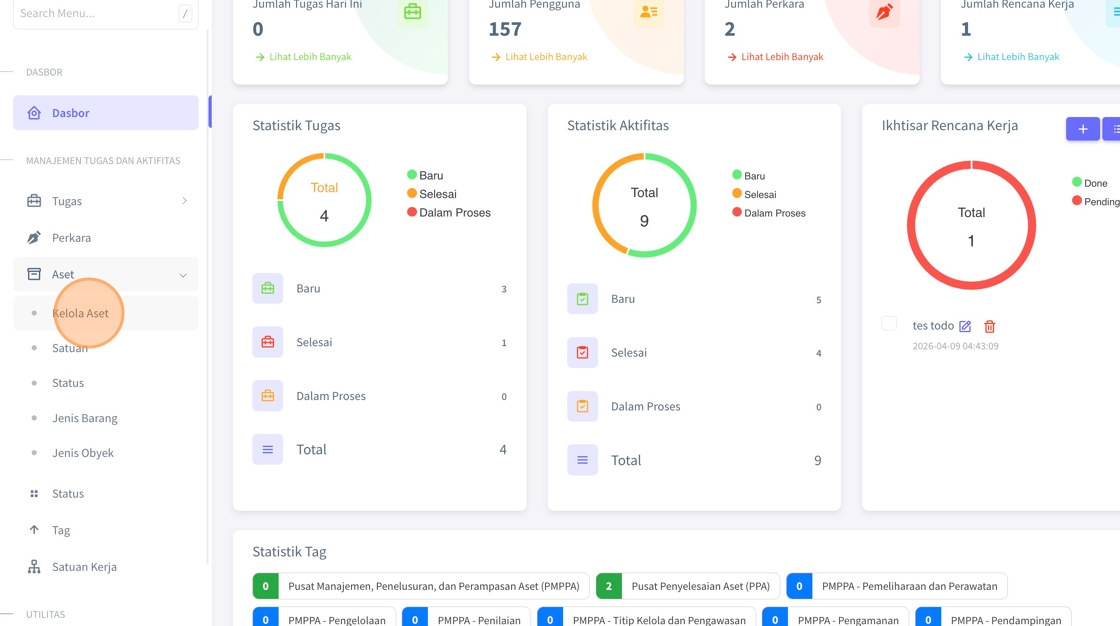Toggle Dalam Proses legend in Statistik Aktifitas chart
Viewport: 1120px width, 626px height.
tap(769, 212)
